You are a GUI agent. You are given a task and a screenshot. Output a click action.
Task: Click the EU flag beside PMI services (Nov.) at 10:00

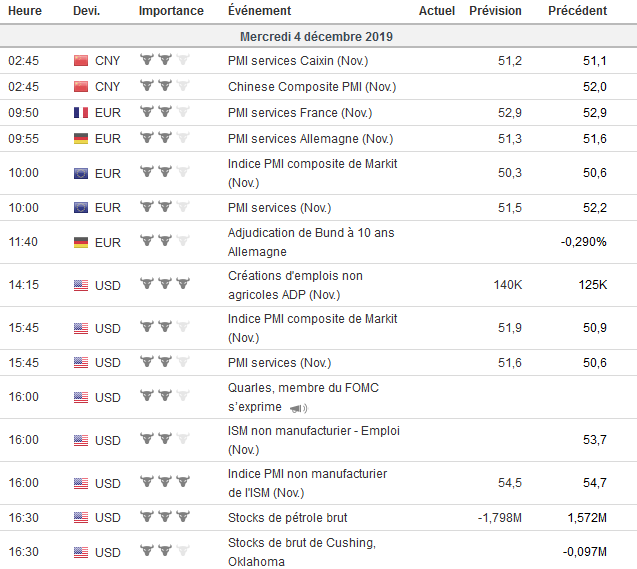point(81,207)
